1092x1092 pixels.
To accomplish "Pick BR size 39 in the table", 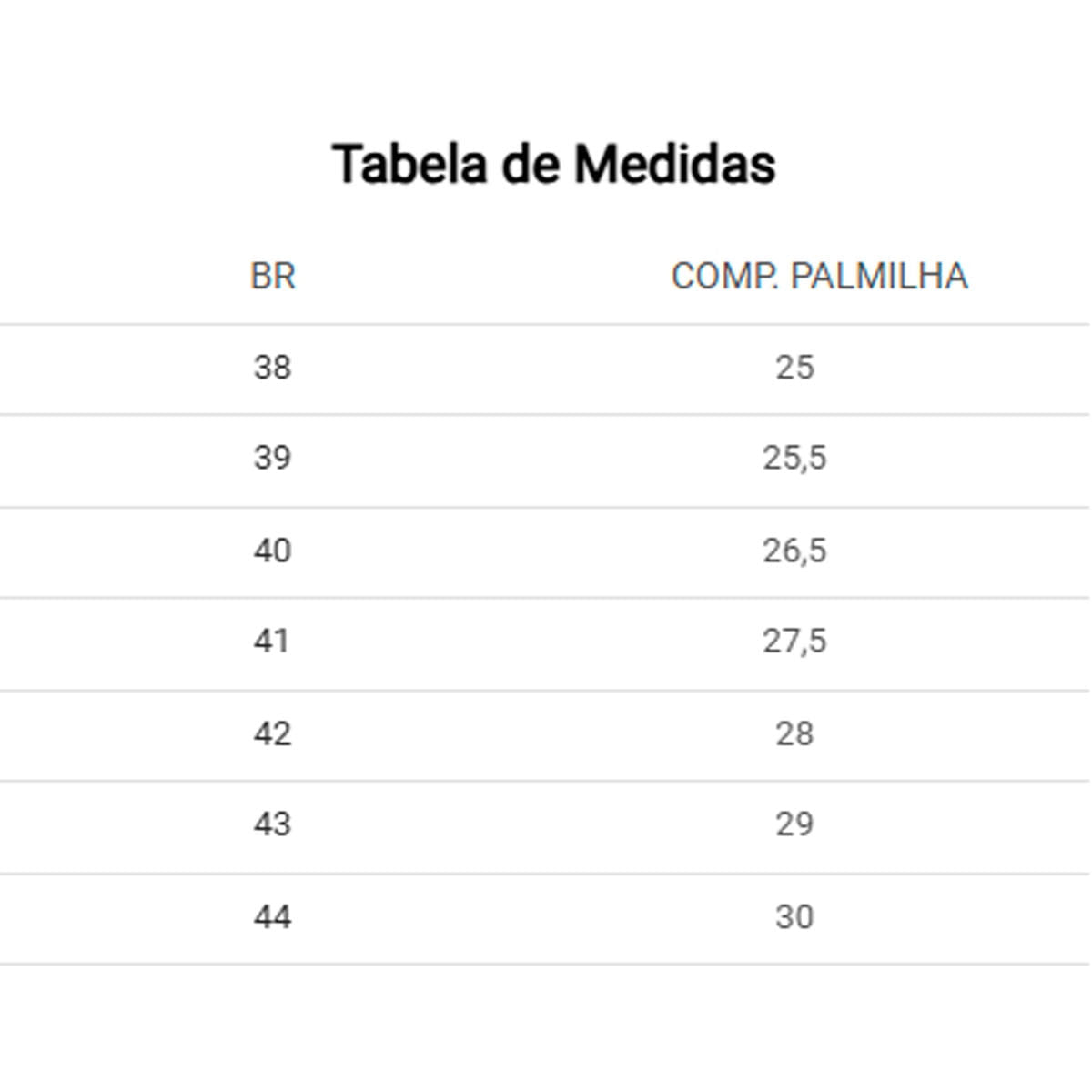I will (x=272, y=457).
